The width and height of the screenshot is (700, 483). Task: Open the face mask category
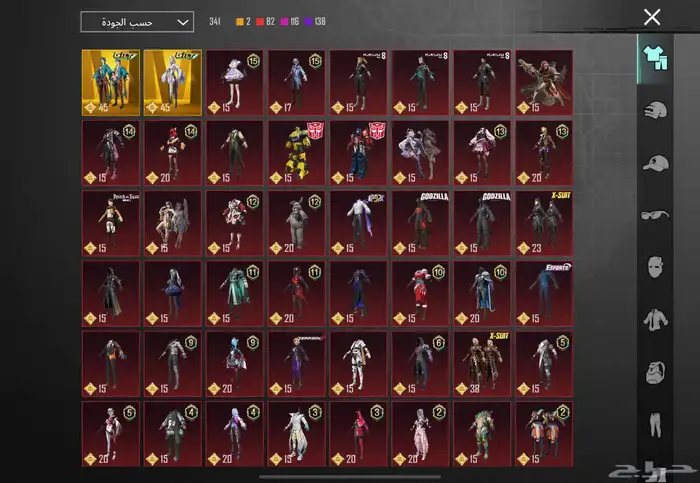click(x=654, y=267)
